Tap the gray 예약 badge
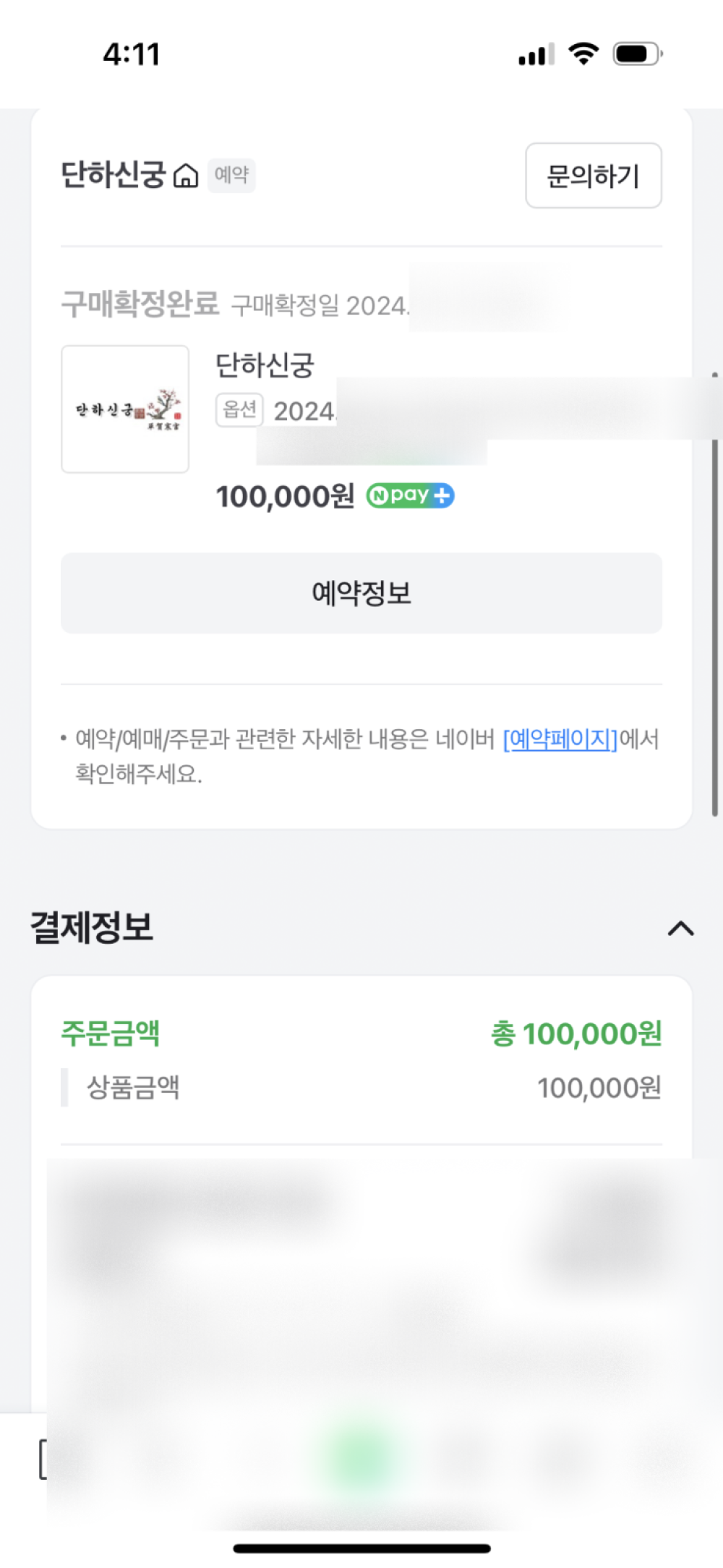The height and width of the screenshot is (1568, 723). 231,175
